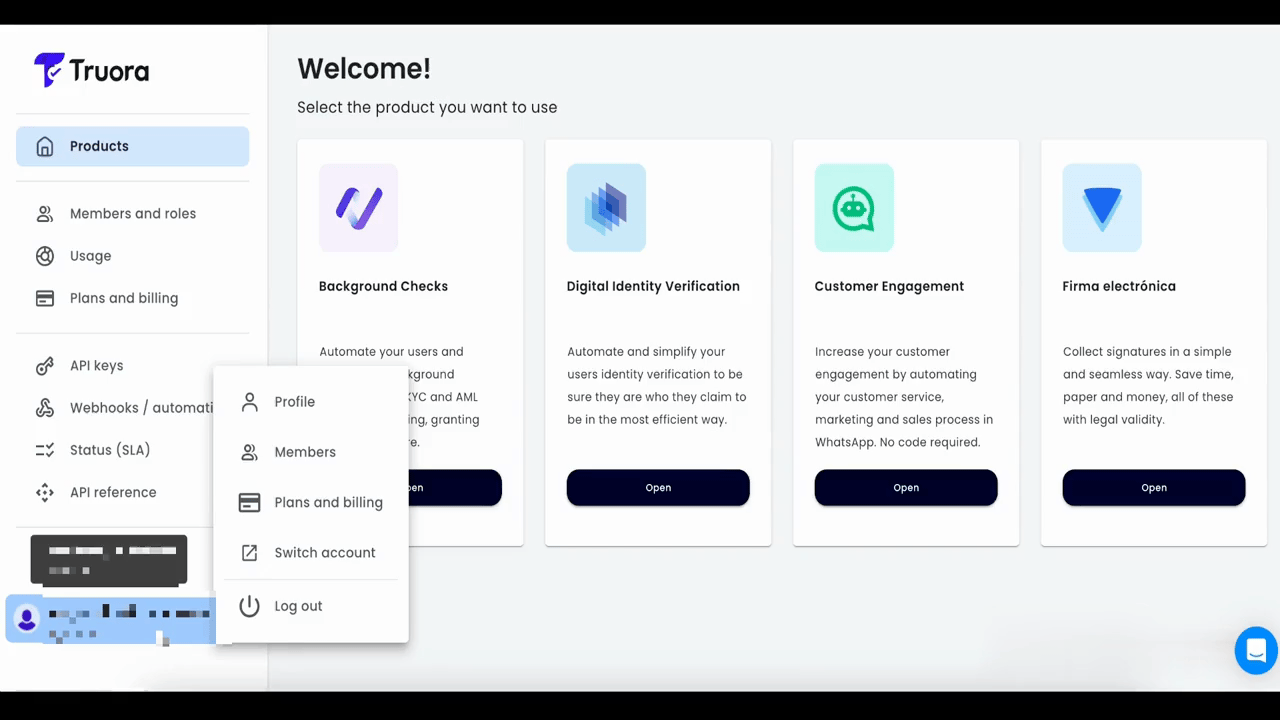The height and width of the screenshot is (720, 1280).
Task: Click the Customer Engagement card title
Action: (x=889, y=286)
